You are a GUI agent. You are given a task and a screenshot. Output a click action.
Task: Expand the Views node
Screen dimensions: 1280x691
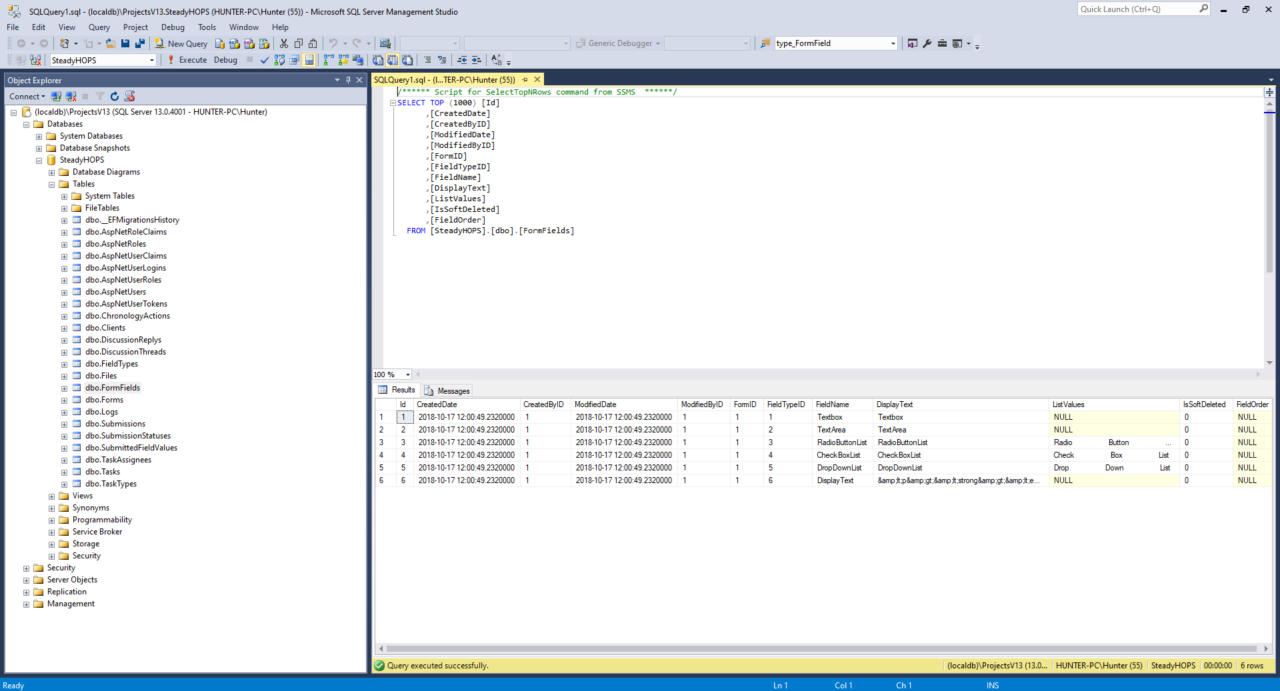(51, 495)
